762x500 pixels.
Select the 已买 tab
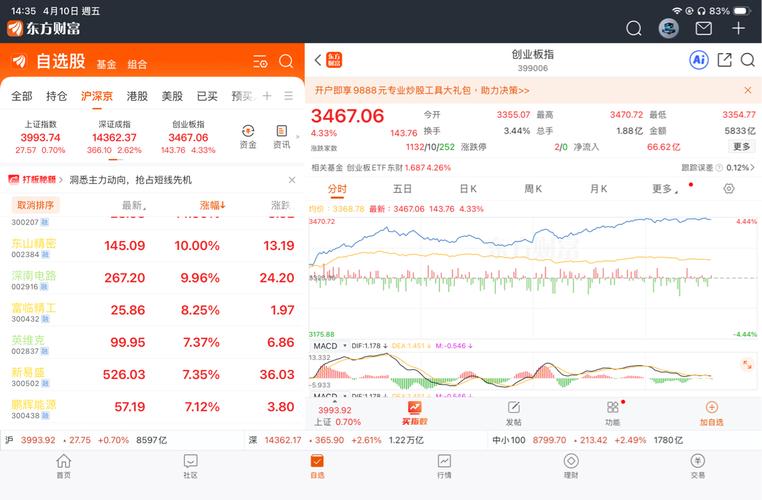coord(207,96)
